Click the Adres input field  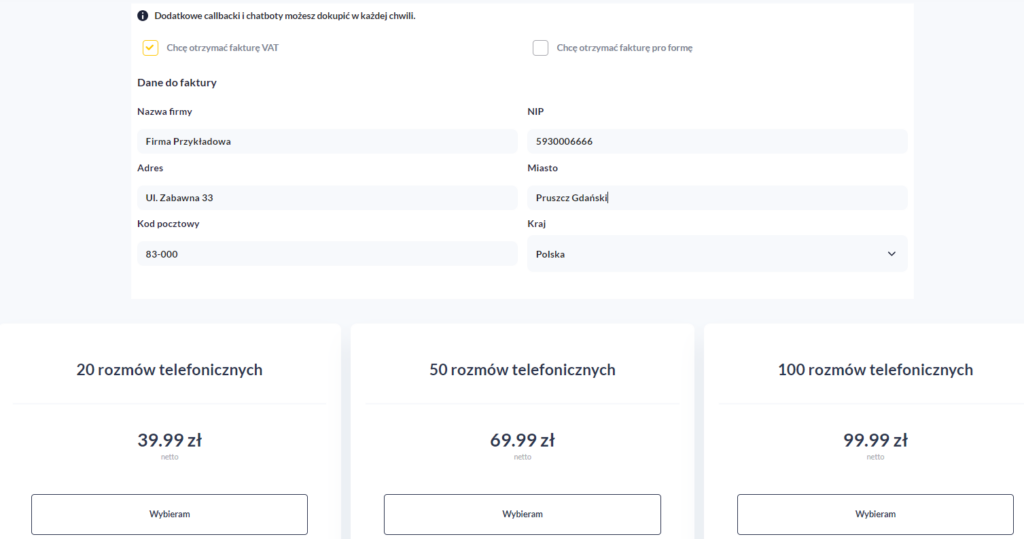pos(327,197)
